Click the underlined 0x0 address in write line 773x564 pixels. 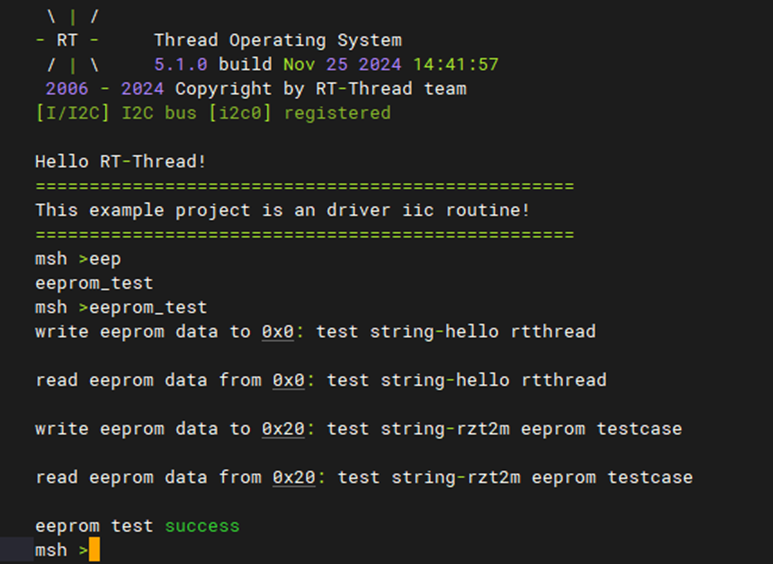click(x=278, y=332)
